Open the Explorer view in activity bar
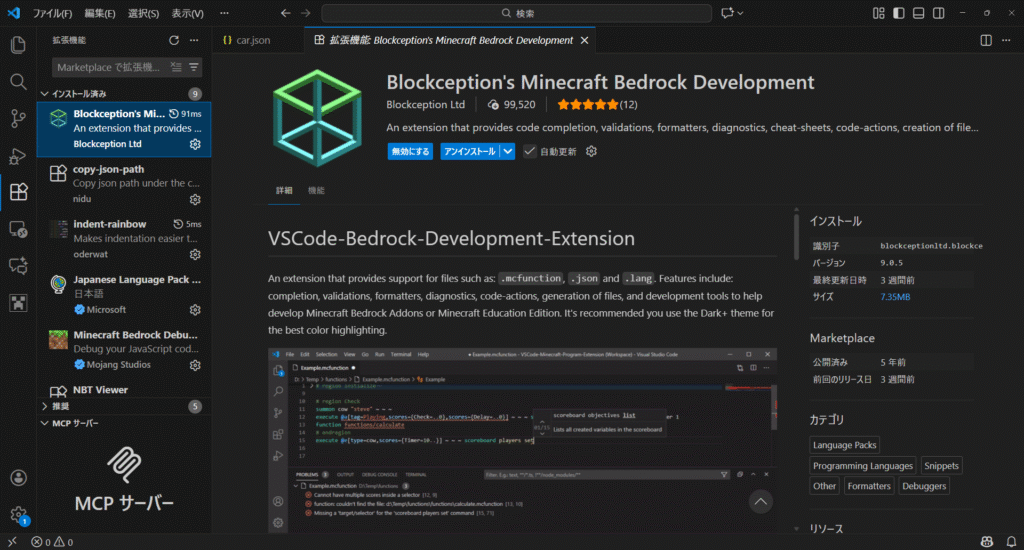The height and width of the screenshot is (550, 1024). pyautogui.click(x=18, y=45)
